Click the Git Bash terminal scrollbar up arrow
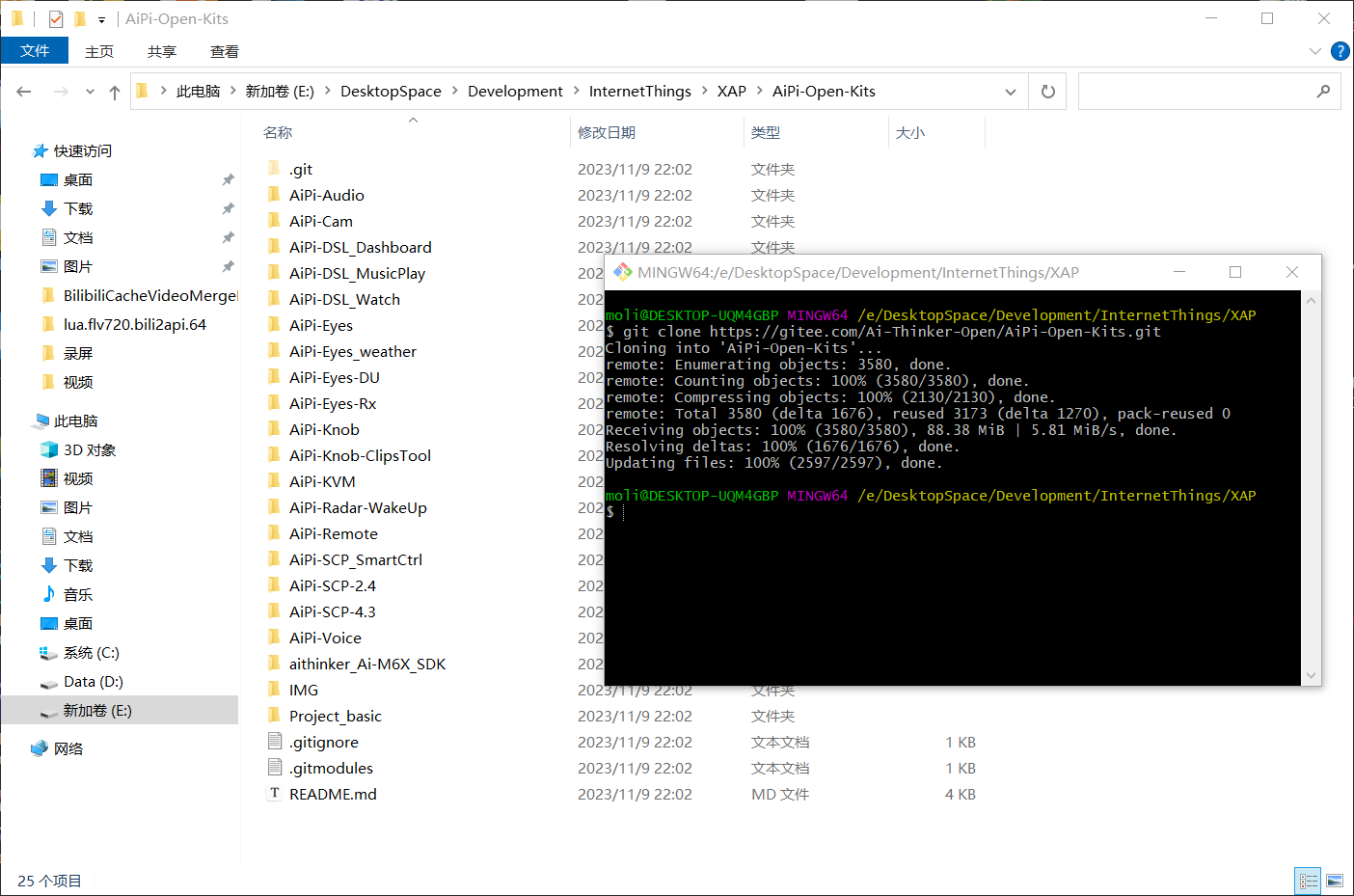This screenshot has width=1354, height=896. (x=1311, y=301)
